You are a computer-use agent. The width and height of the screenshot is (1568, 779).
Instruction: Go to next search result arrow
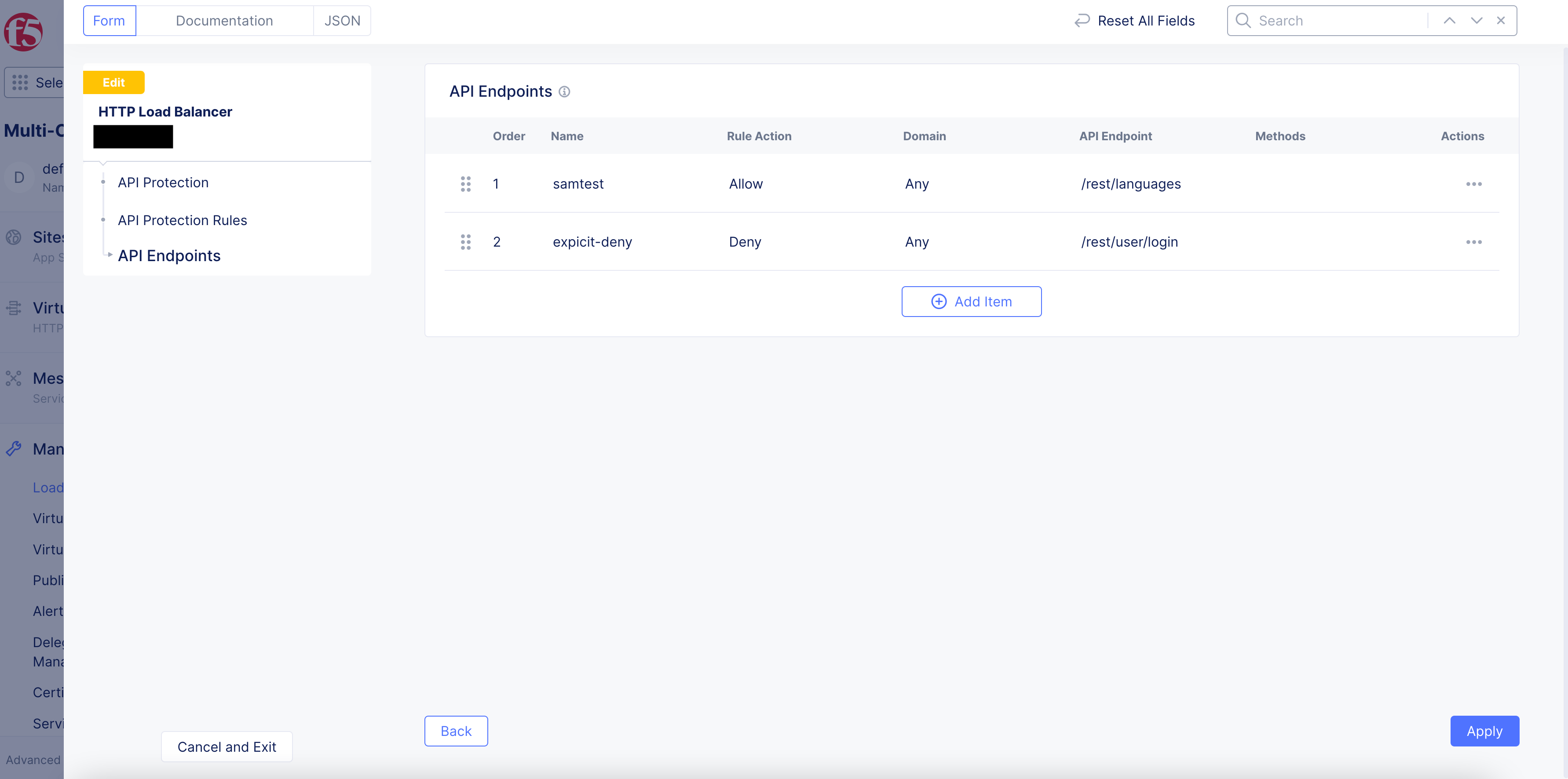pyautogui.click(x=1476, y=21)
